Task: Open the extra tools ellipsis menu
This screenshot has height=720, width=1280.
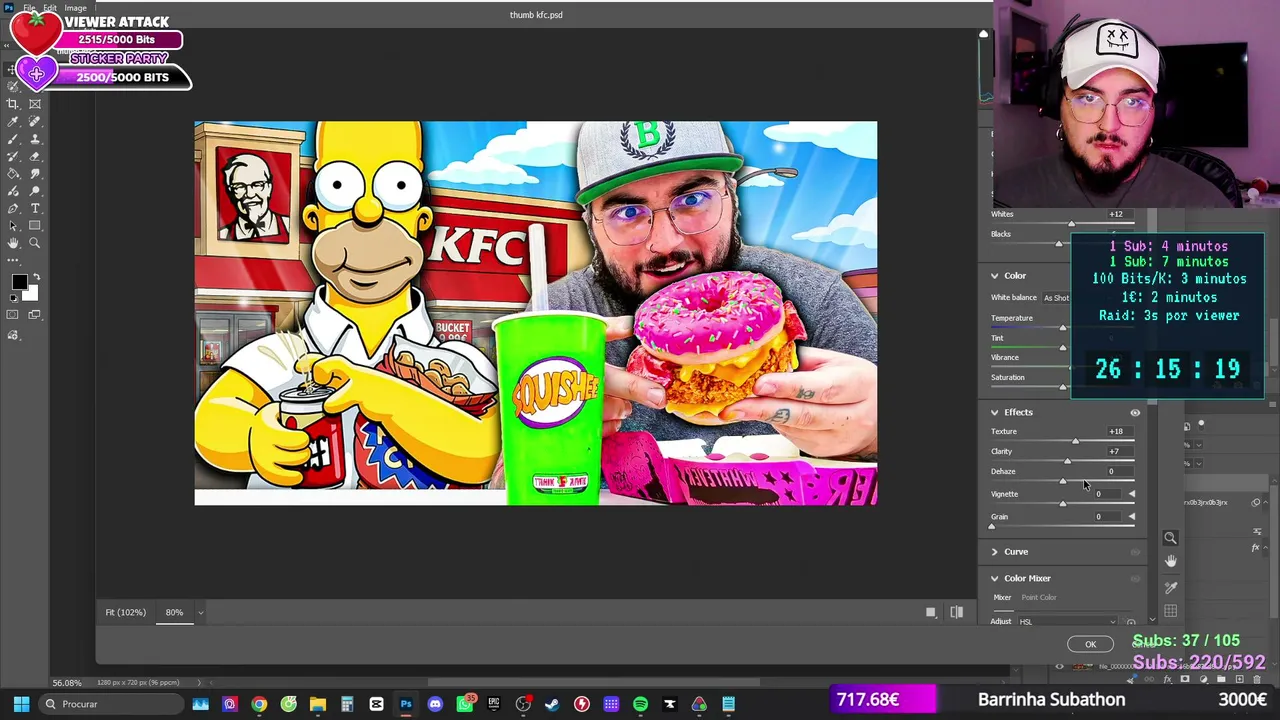Action: point(13,260)
